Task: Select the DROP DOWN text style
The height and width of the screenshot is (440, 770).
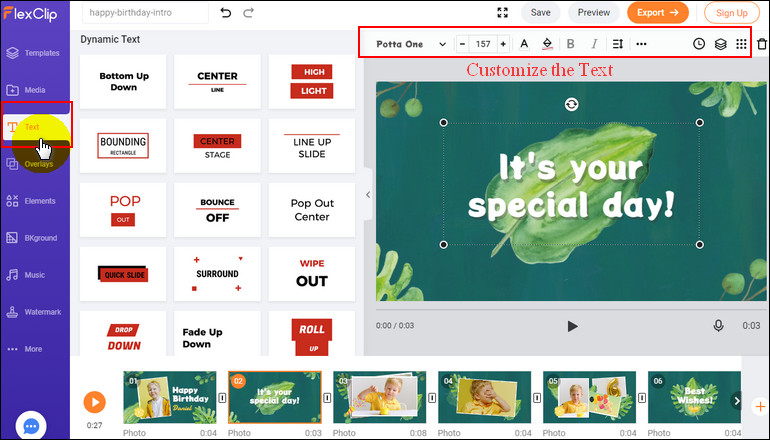Action: pos(123,333)
